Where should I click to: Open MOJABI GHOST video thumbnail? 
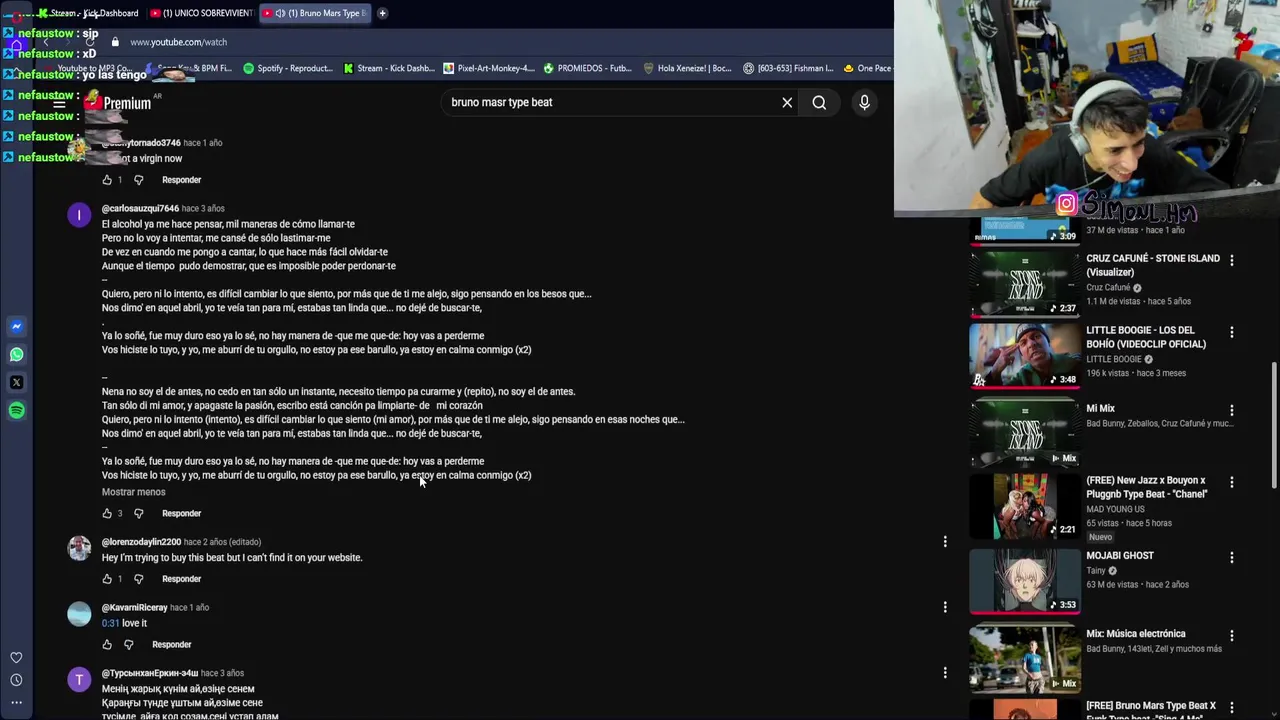point(1024,580)
